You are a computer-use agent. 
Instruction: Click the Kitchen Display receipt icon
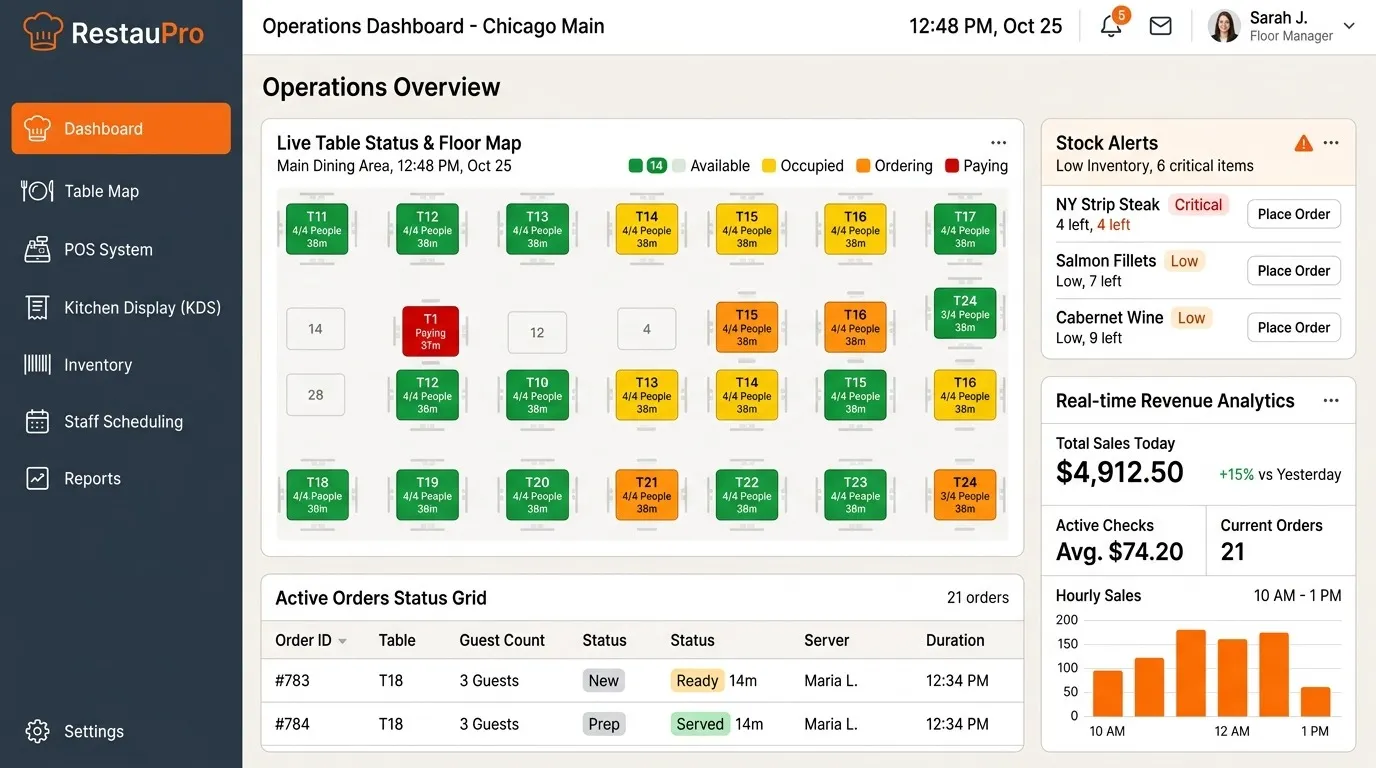(37, 307)
